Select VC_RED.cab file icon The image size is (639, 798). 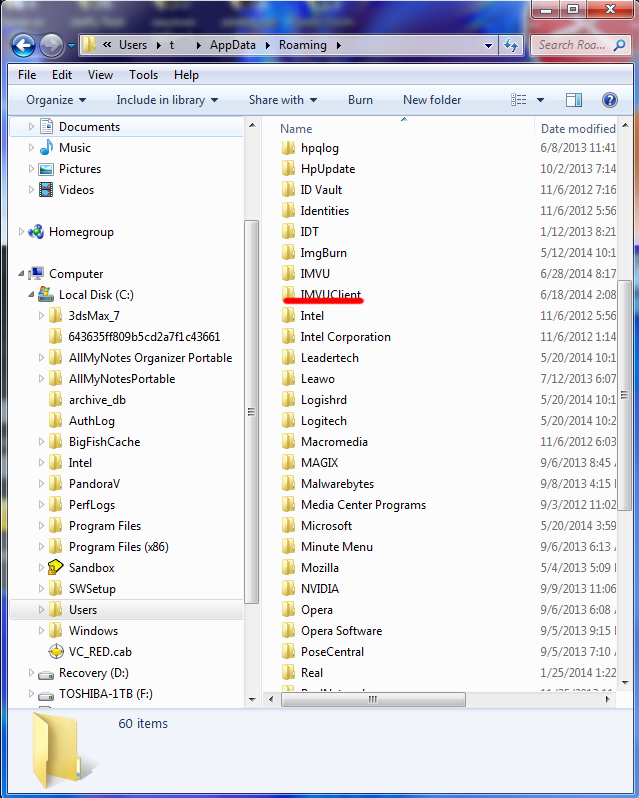coord(55,651)
